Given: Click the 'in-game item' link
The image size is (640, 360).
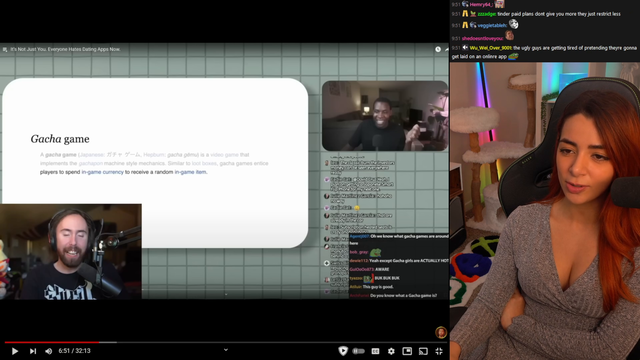Looking at the screenshot, I should pos(190,172).
